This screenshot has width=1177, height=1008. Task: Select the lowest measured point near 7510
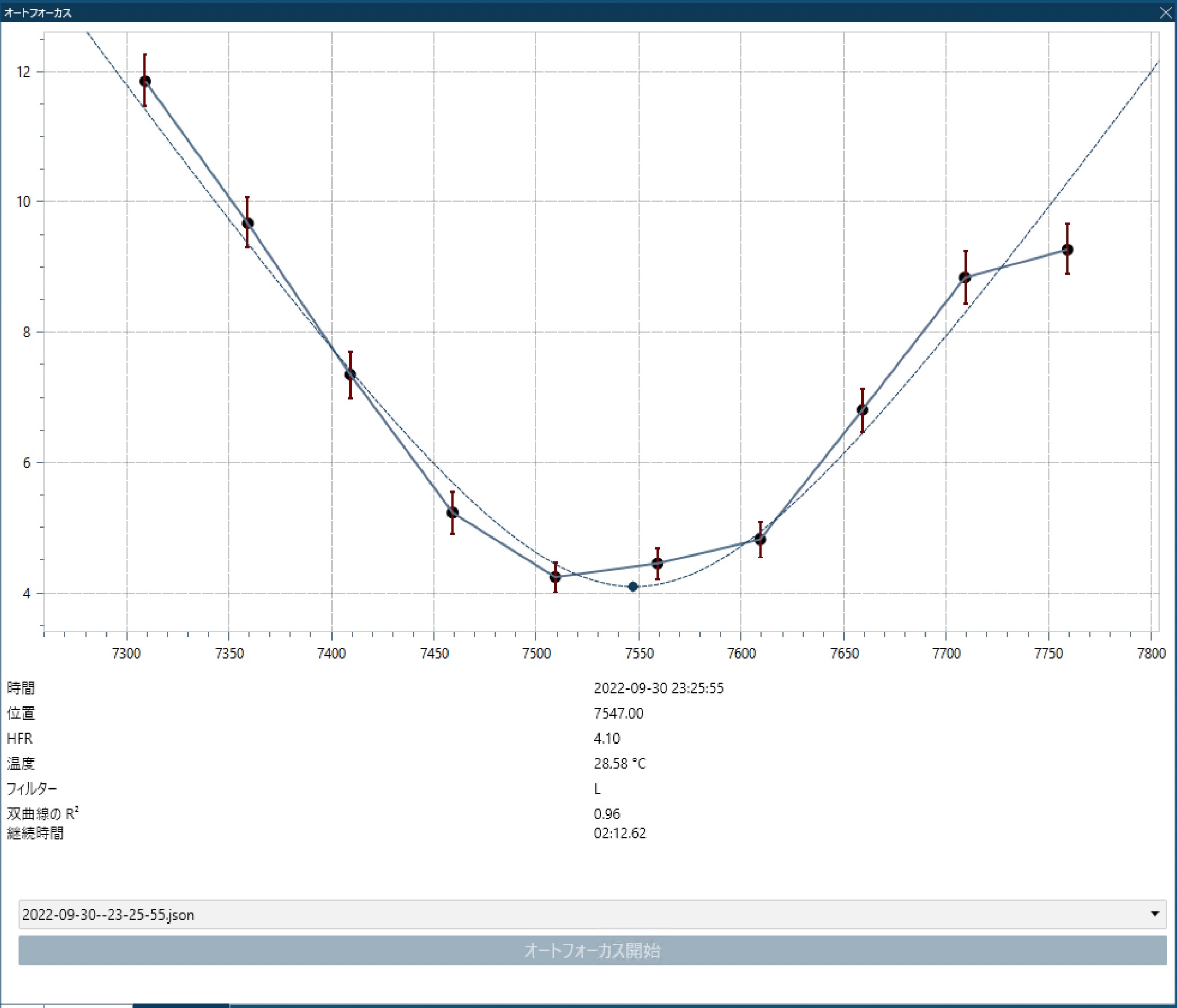point(555,576)
